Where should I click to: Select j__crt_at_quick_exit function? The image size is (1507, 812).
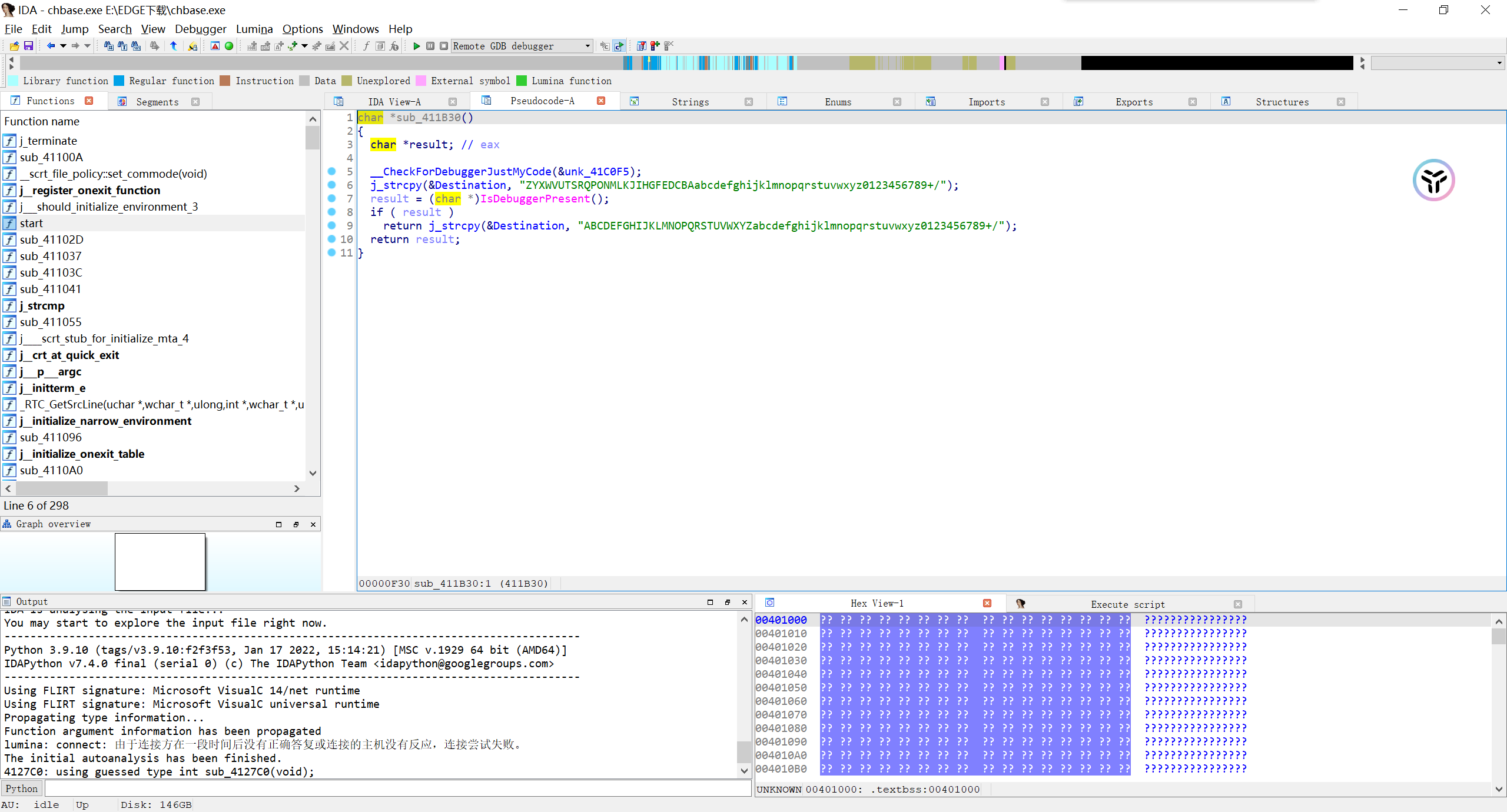coord(153,355)
